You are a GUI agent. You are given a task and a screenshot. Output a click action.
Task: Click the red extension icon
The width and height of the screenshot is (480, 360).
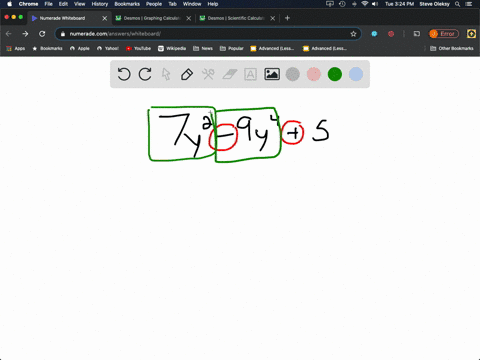(391, 34)
